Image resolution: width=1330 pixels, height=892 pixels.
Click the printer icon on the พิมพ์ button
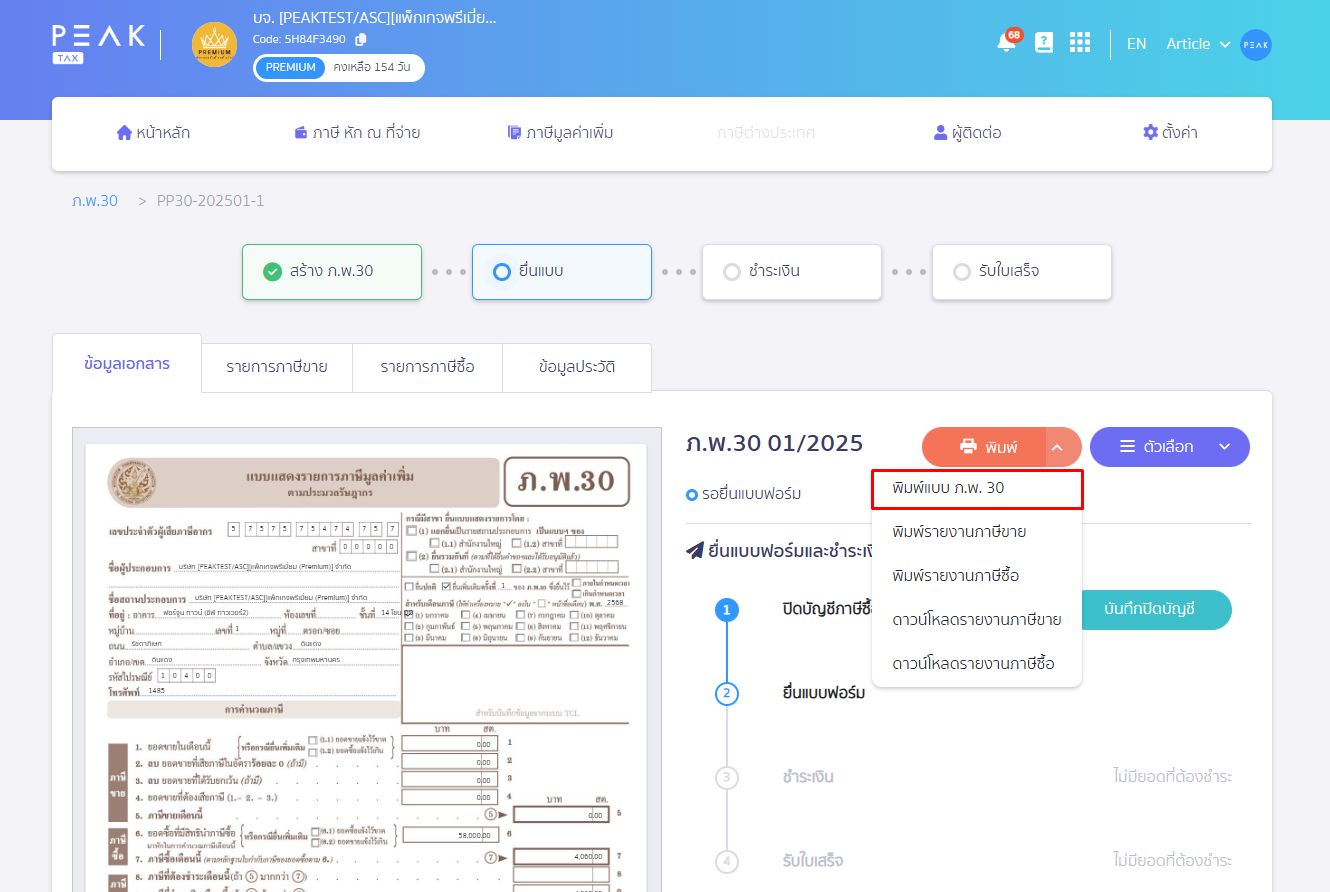coord(966,447)
